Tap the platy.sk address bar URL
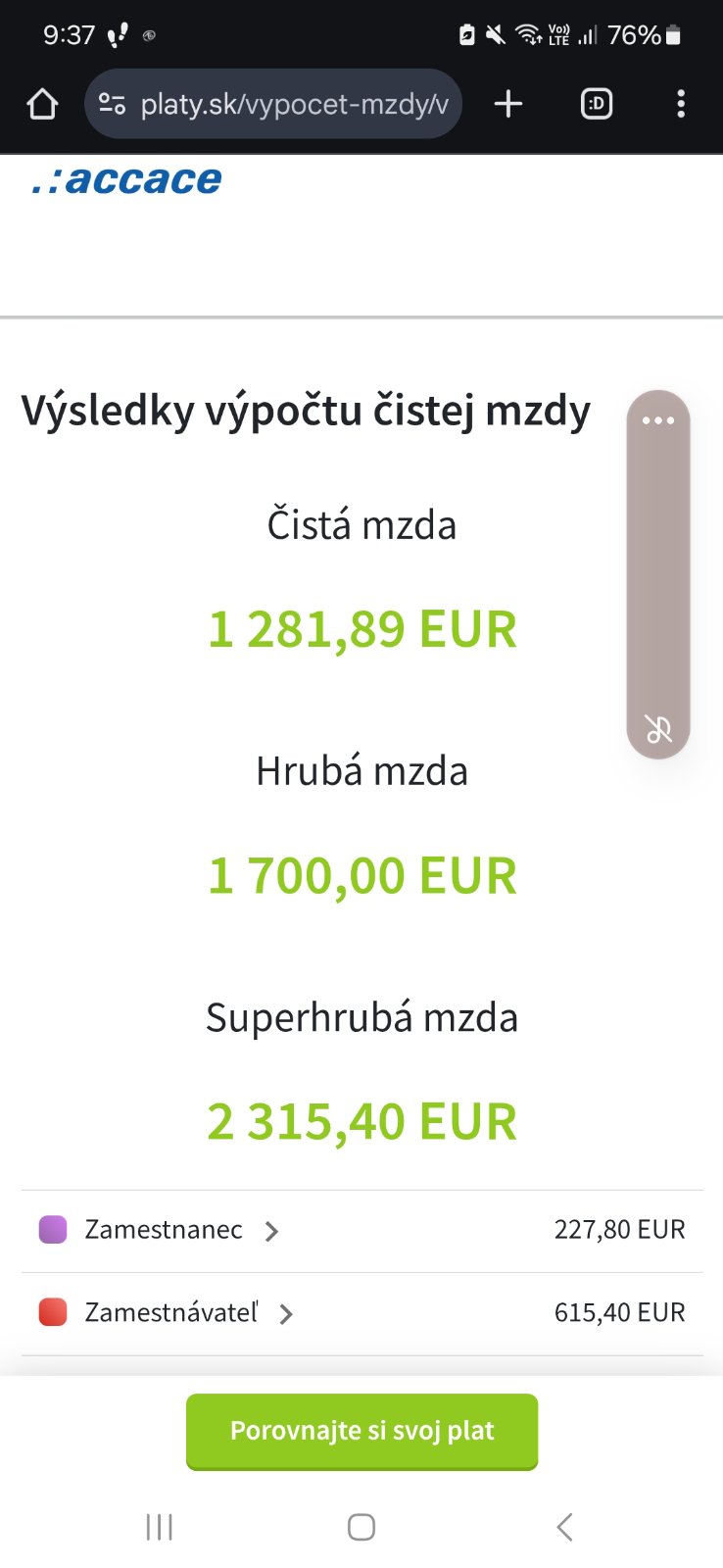 (x=294, y=104)
